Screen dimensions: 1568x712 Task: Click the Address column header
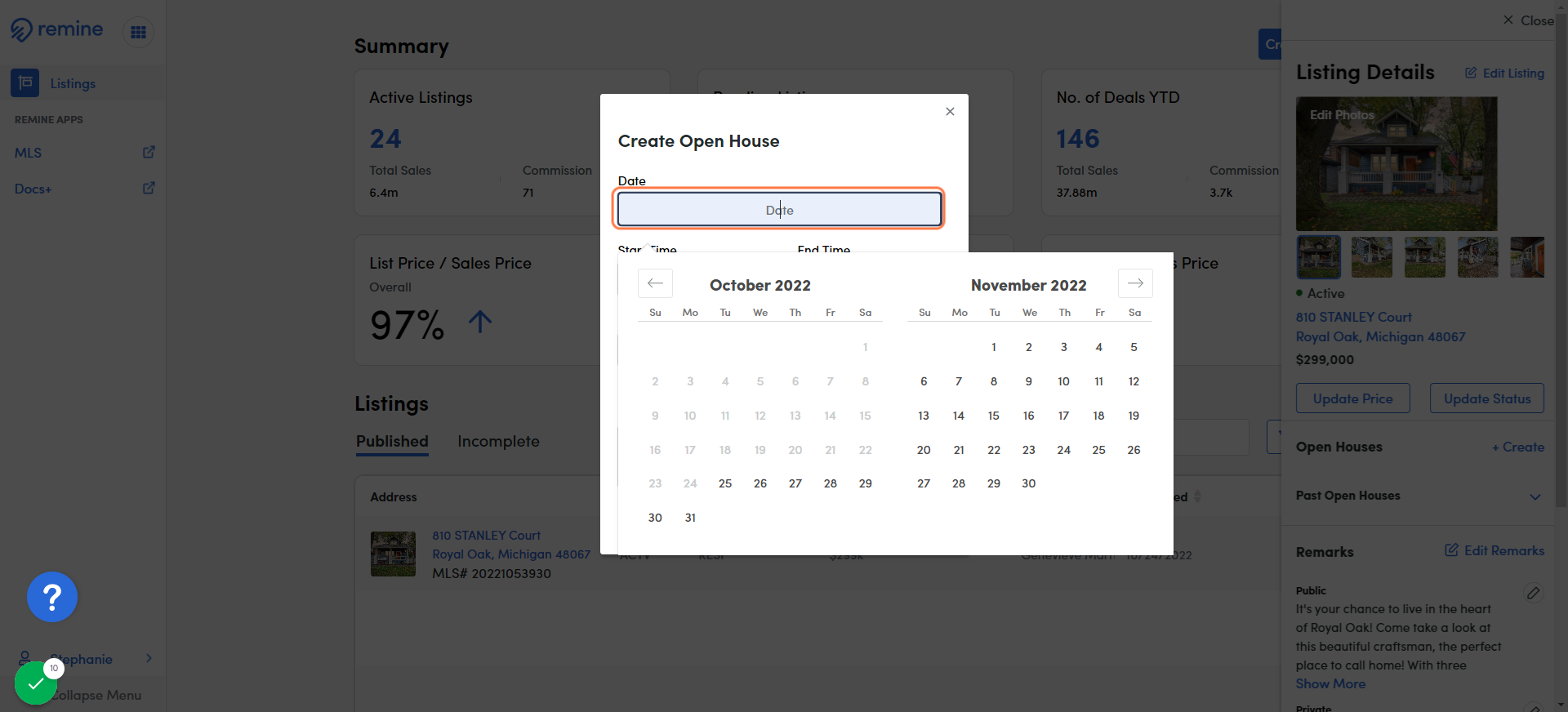(394, 496)
